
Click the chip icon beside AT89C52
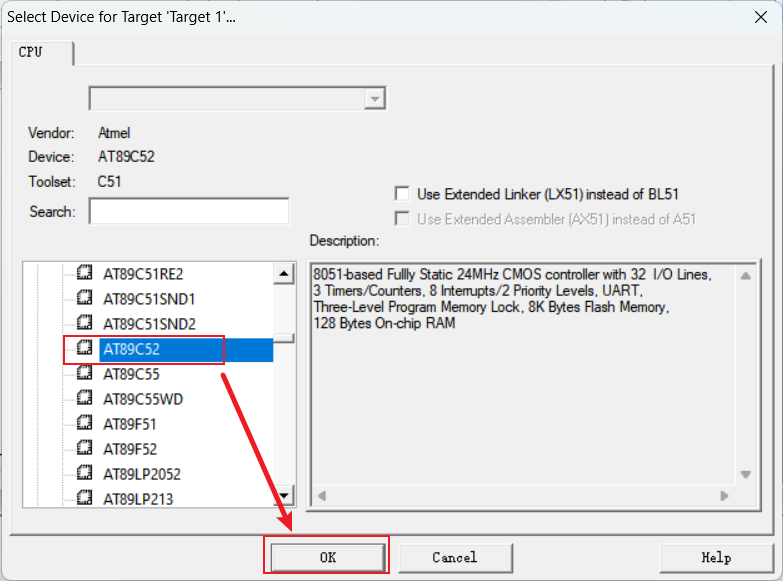tap(84, 348)
